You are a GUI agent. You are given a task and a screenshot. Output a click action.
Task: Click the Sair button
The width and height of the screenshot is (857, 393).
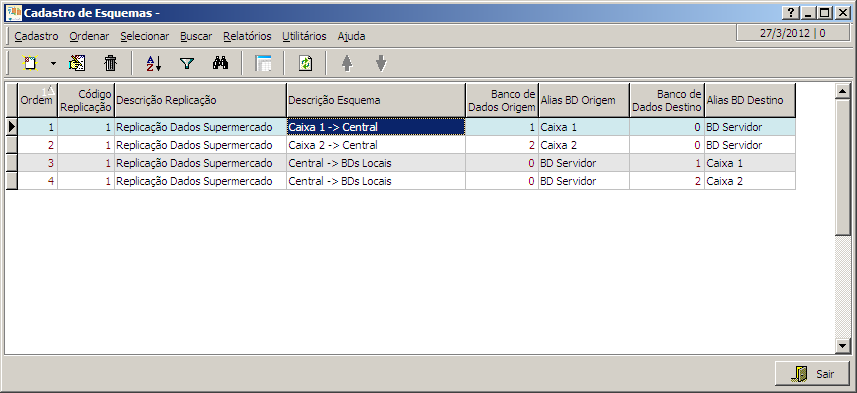[813, 374]
